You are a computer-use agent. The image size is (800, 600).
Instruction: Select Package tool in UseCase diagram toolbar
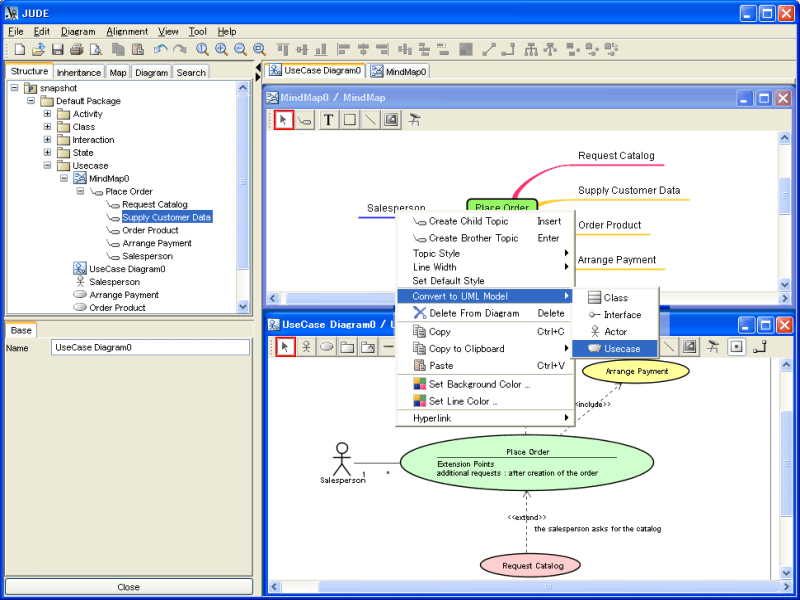347,347
